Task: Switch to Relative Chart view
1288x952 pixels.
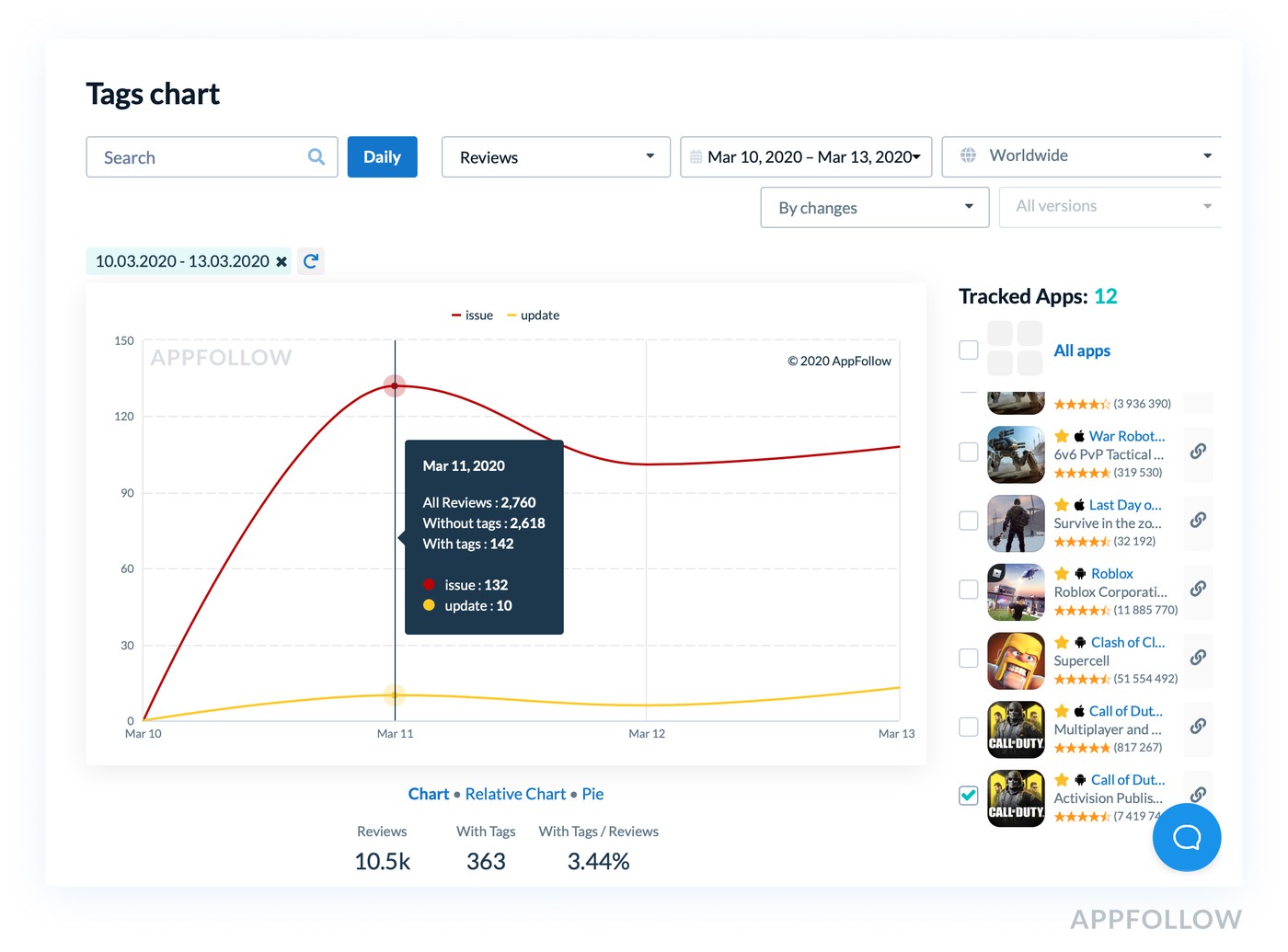Action: [515, 794]
